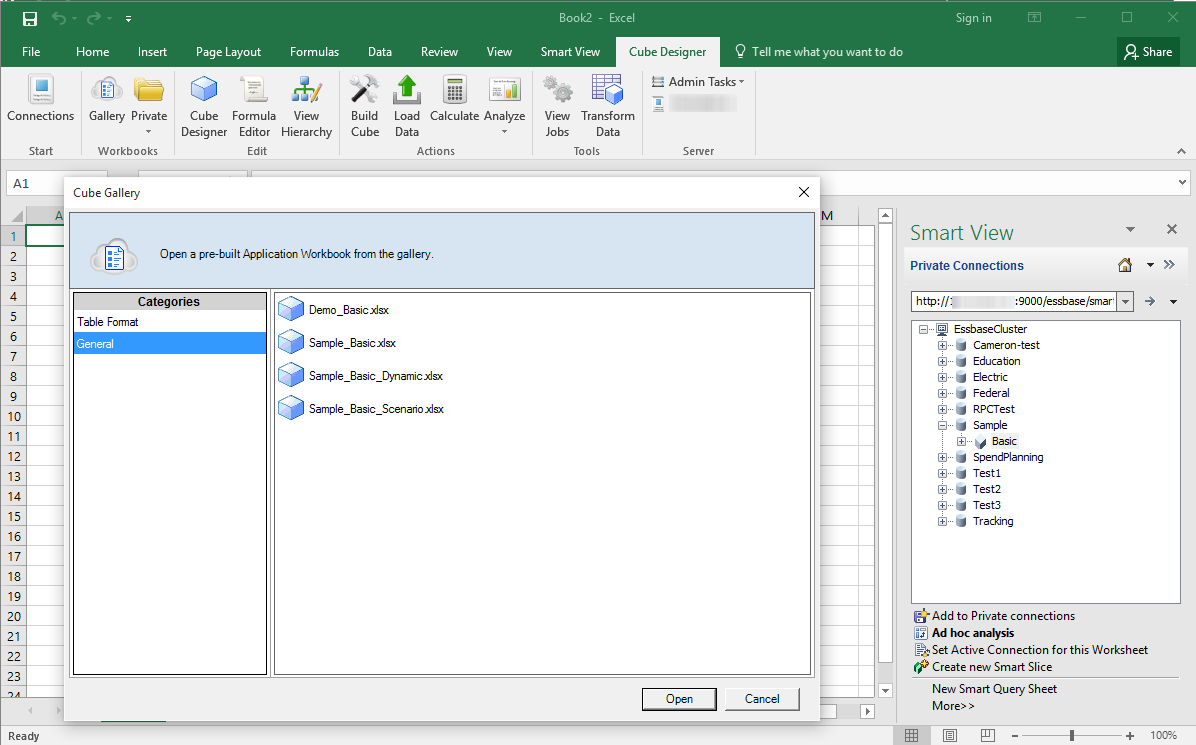Switch to the Home ribbon tab

92,52
